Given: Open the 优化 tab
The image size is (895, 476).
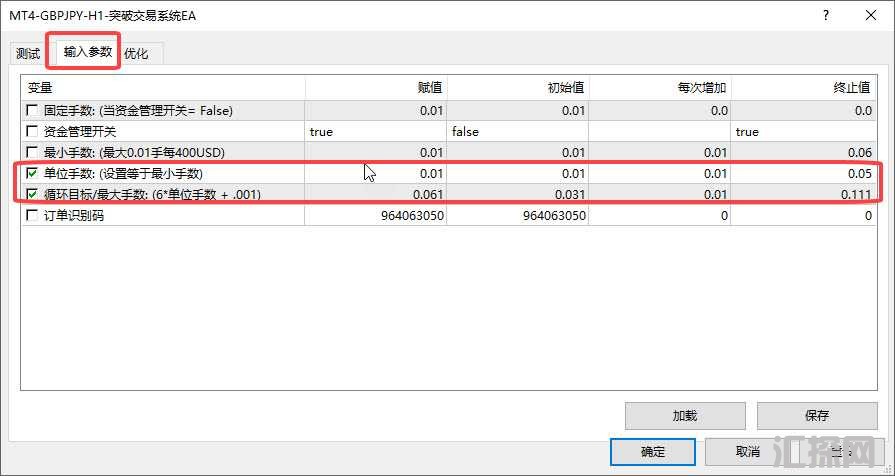Looking at the screenshot, I should (x=136, y=54).
